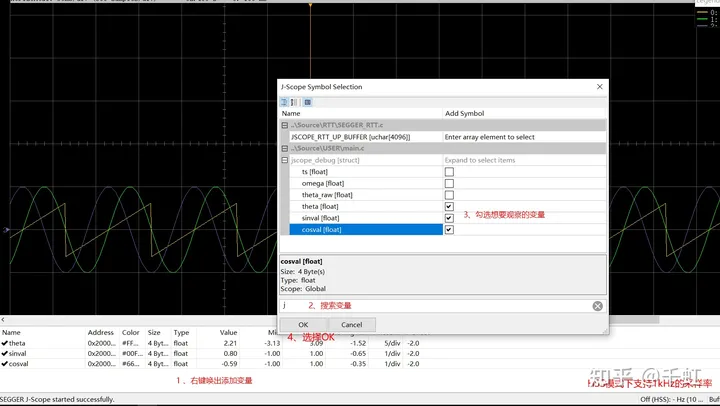The width and height of the screenshot is (720, 406).
Task: Enable the ts [float] checkbox
Action: (x=449, y=172)
